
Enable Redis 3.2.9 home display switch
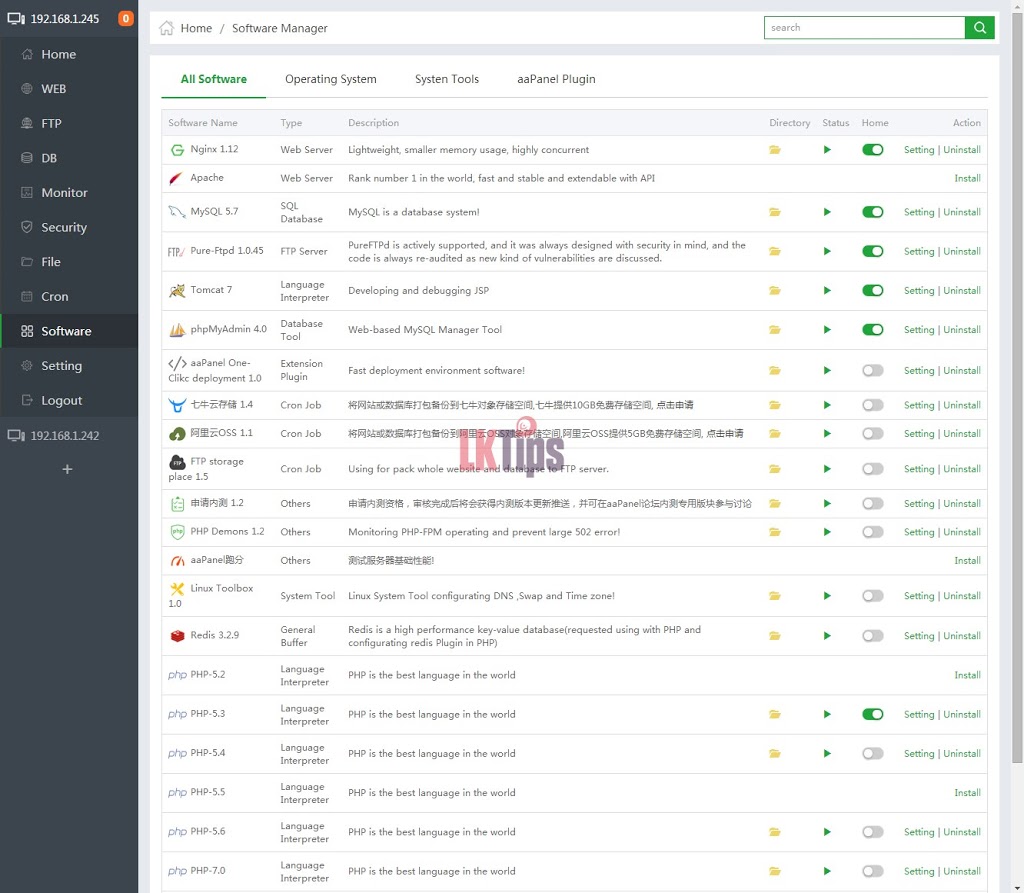[x=872, y=636]
